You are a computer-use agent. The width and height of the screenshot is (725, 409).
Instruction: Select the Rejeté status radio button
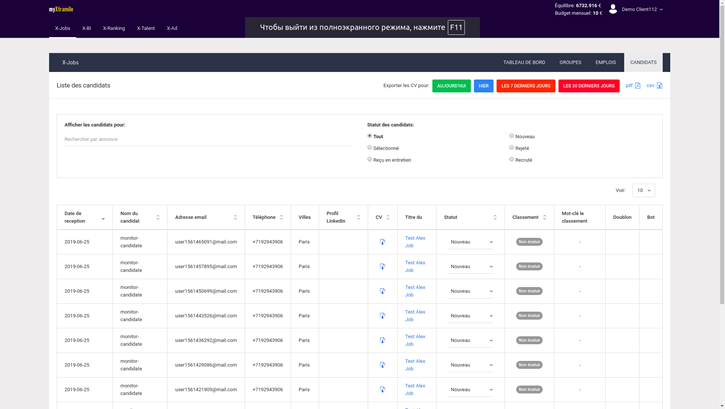[x=511, y=147]
